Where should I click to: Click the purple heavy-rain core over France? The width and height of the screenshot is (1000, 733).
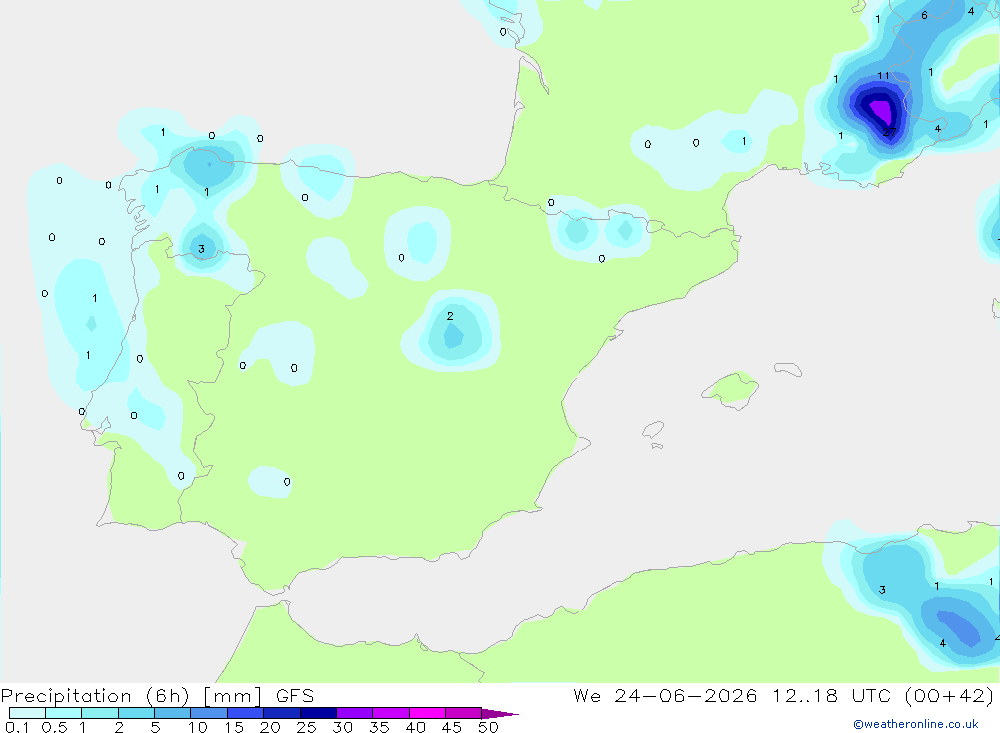point(881,111)
